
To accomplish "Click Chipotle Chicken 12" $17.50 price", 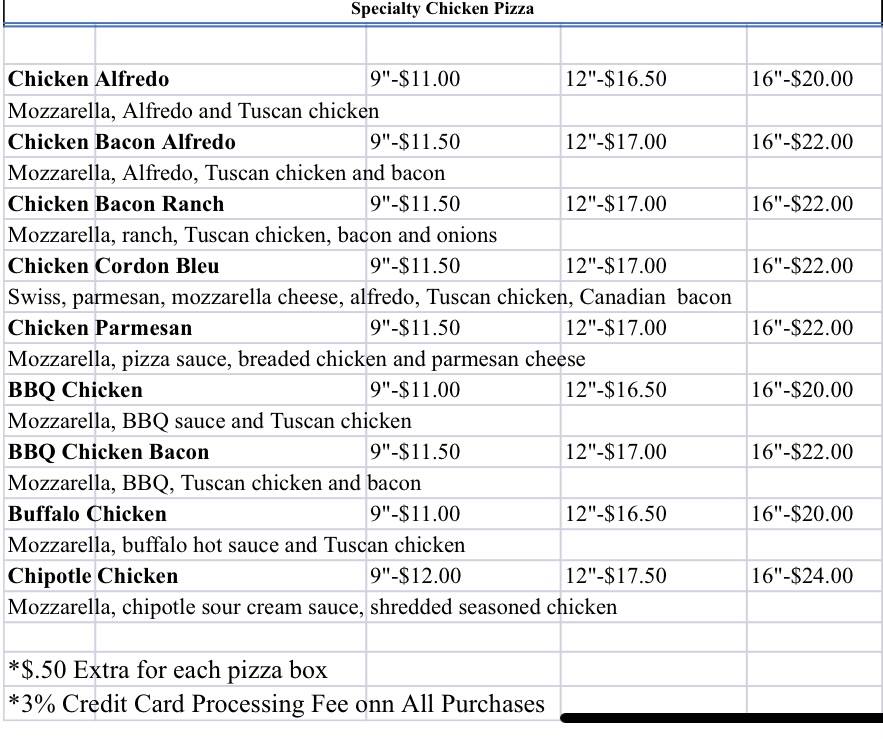I will click(616, 576).
